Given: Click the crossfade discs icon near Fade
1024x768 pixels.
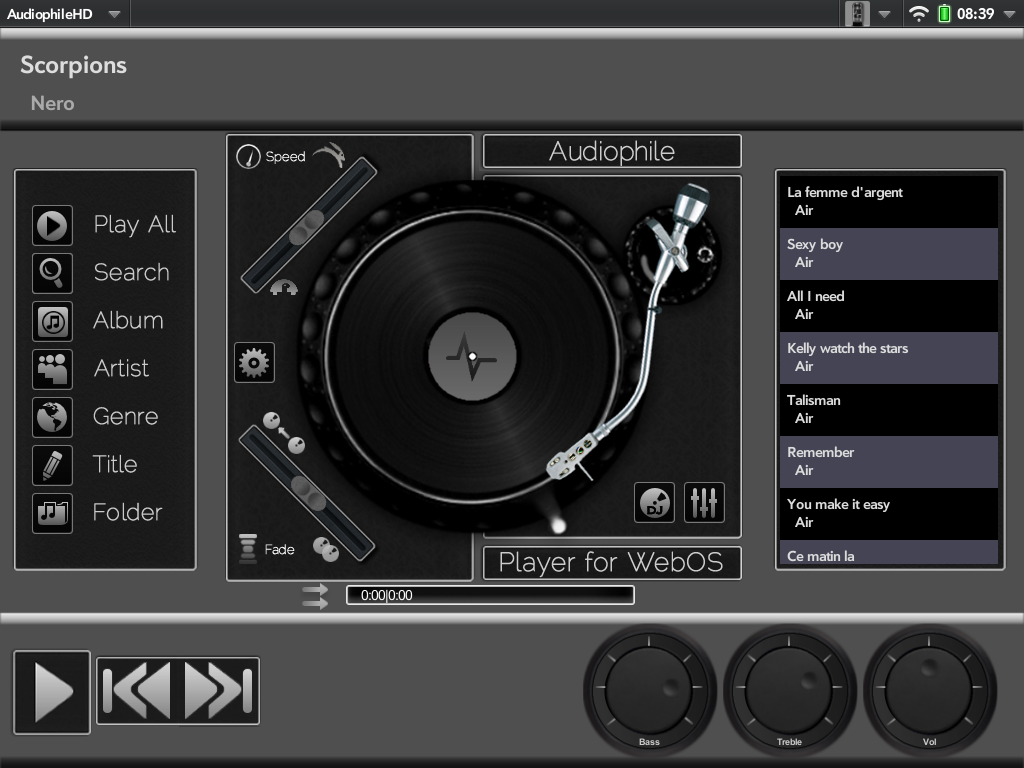Looking at the screenshot, I should click(x=326, y=549).
